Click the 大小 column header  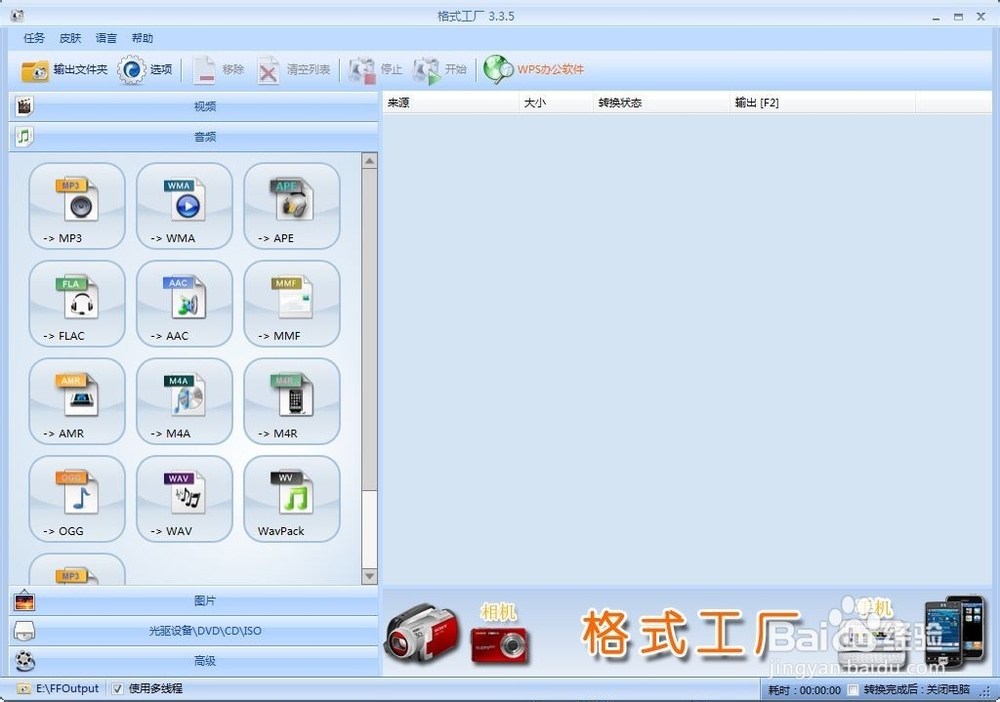tap(556, 103)
